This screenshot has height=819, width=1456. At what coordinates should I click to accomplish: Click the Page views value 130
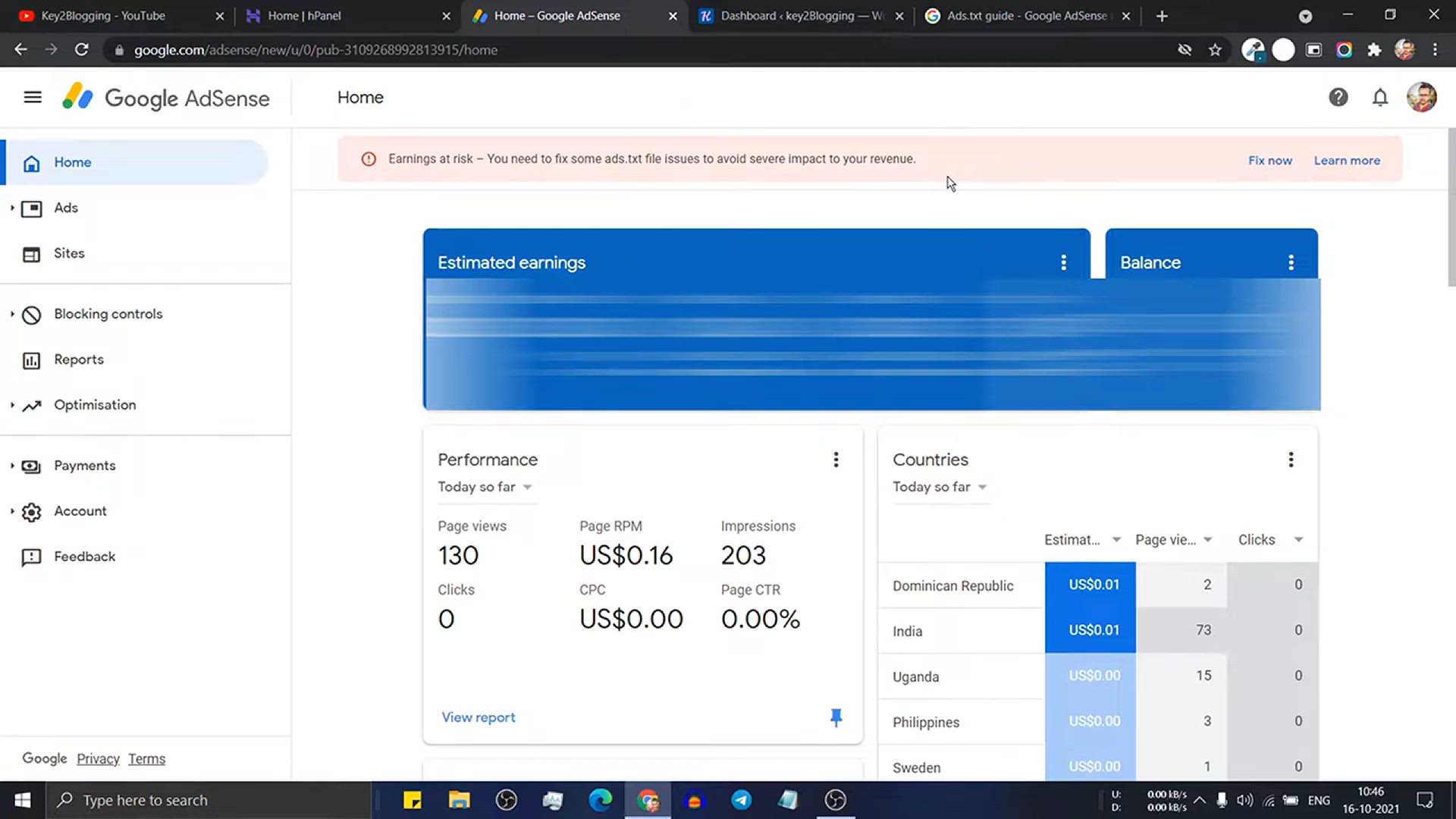pos(458,556)
